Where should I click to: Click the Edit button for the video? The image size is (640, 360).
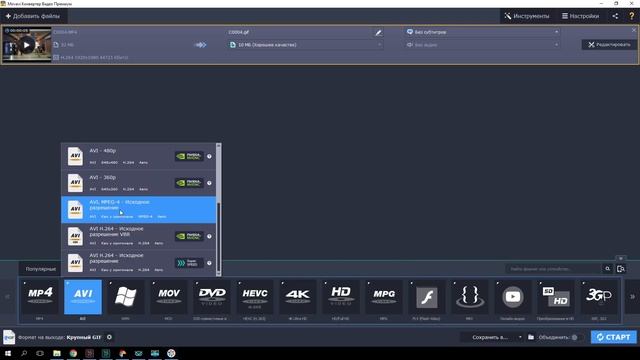(x=609, y=44)
